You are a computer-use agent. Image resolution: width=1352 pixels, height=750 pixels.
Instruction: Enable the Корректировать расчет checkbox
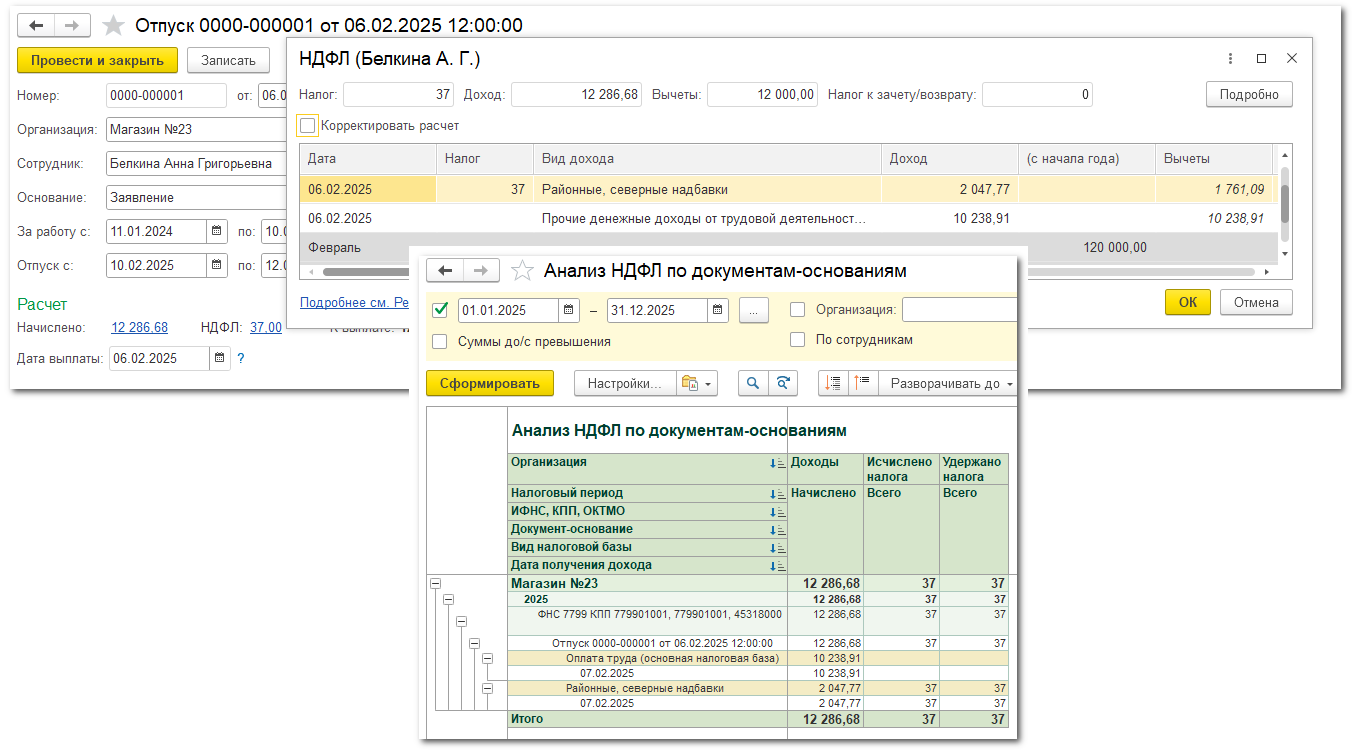[308, 126]
